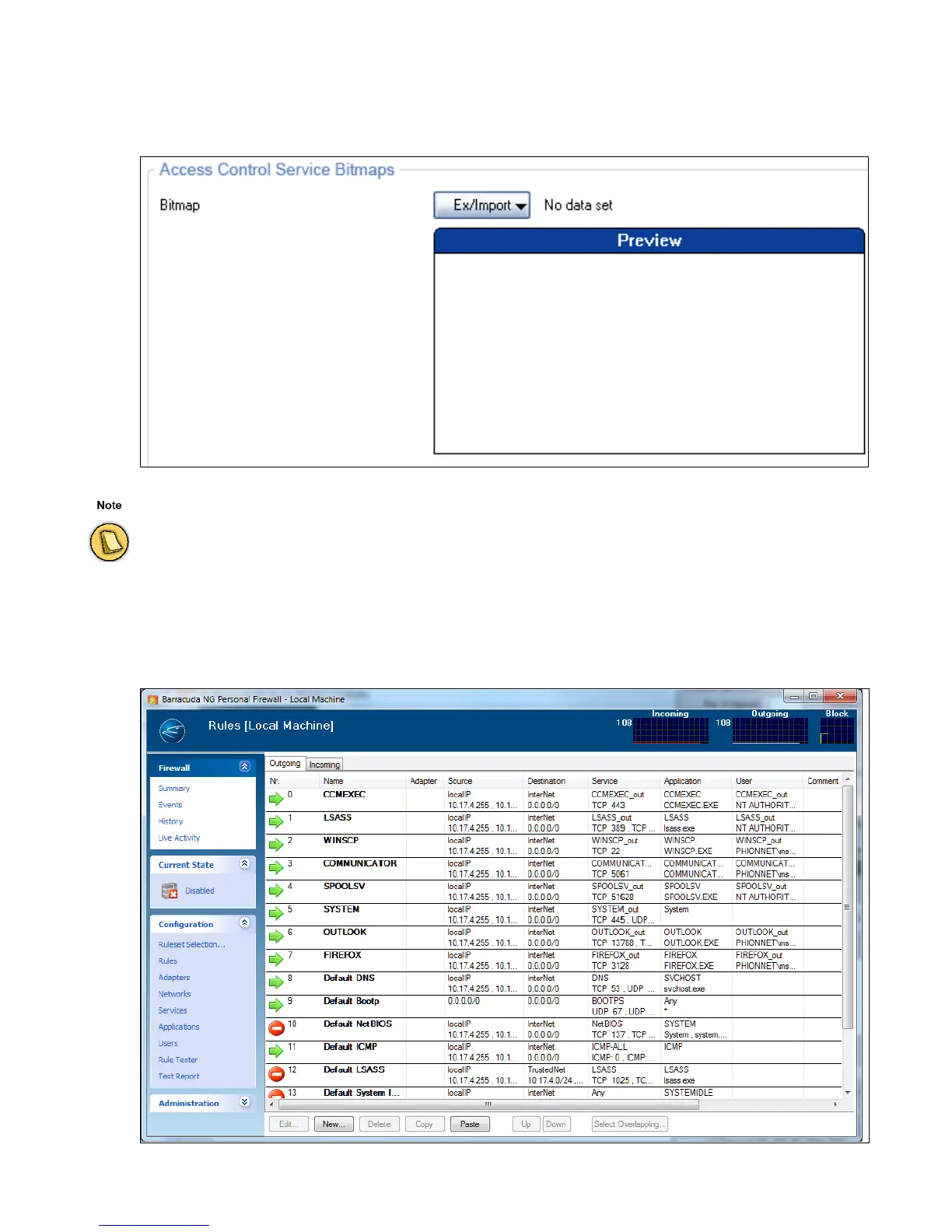Viewport: 952px width, 1232px height.
Task: Open Live Activity in the sidebar
Action: coord(179,838)
